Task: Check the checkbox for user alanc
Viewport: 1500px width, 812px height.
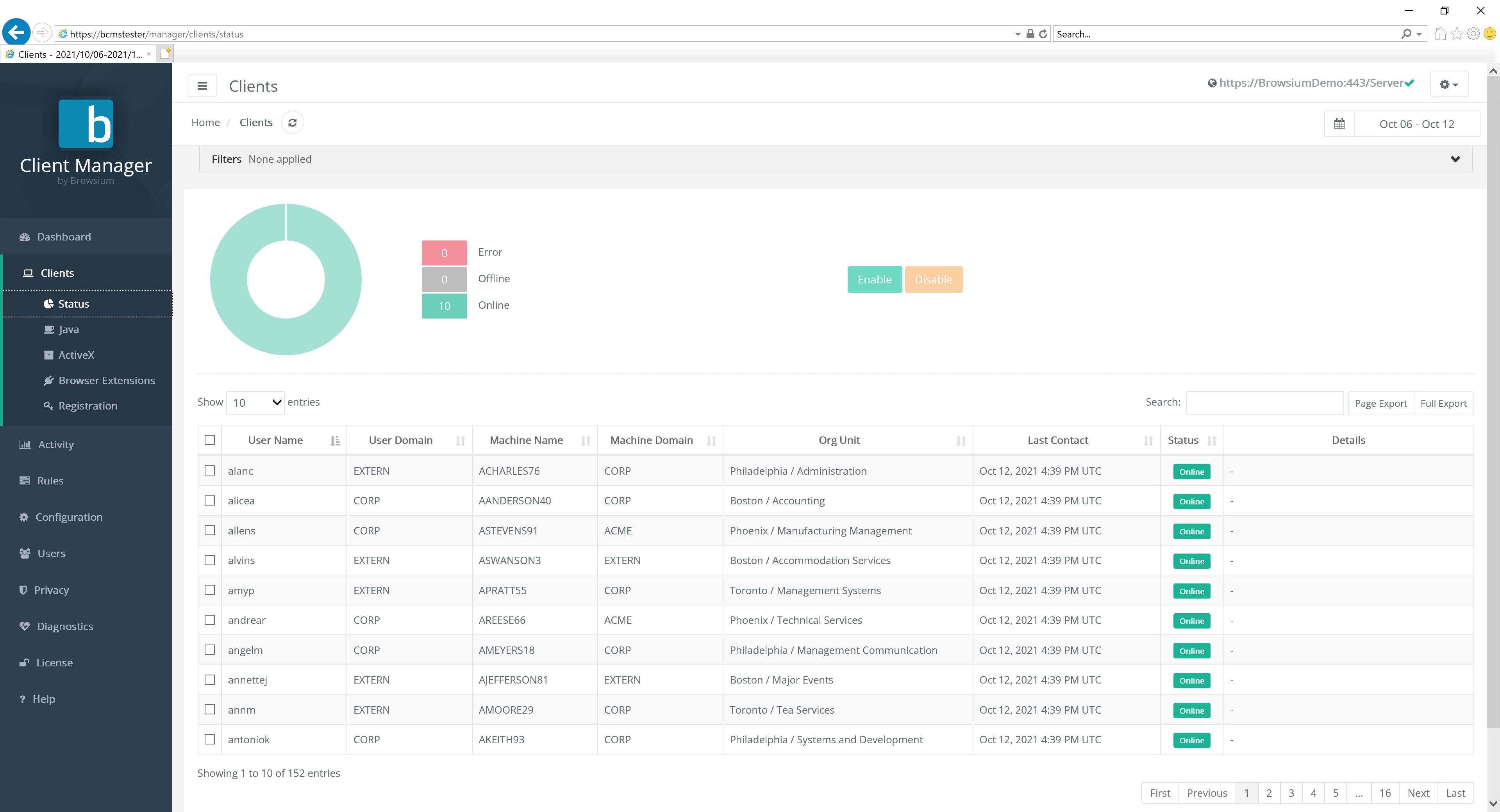Action: point(210,470)
